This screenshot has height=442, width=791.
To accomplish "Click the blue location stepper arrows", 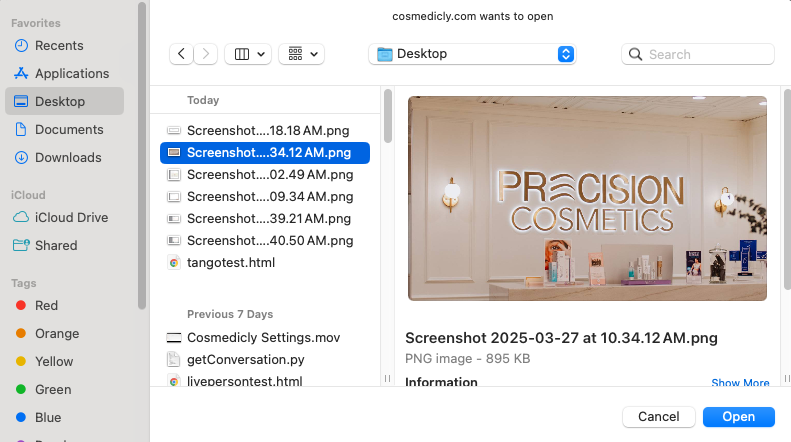I will coord(566,54).
